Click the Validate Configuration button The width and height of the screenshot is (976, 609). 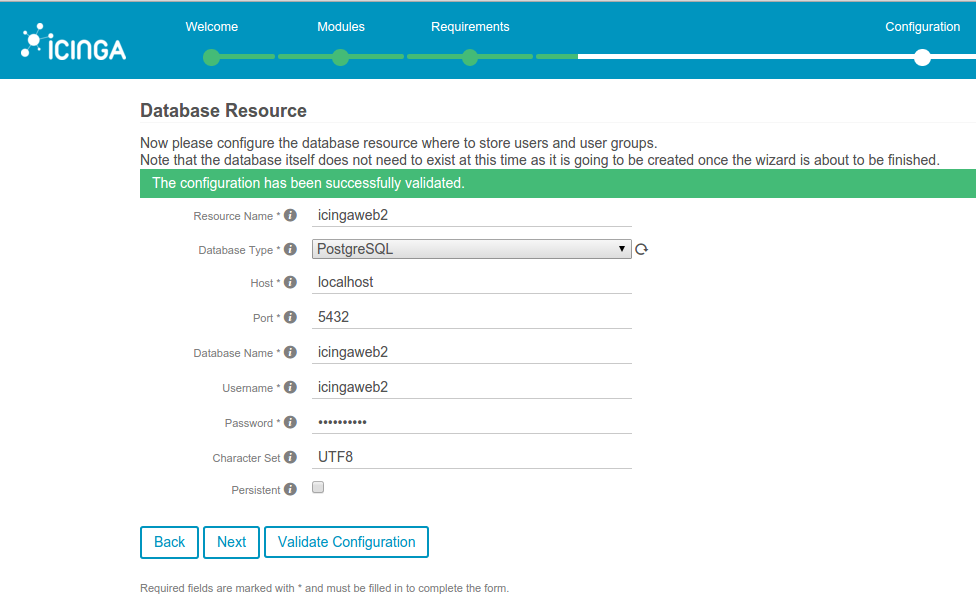point(346,542)
